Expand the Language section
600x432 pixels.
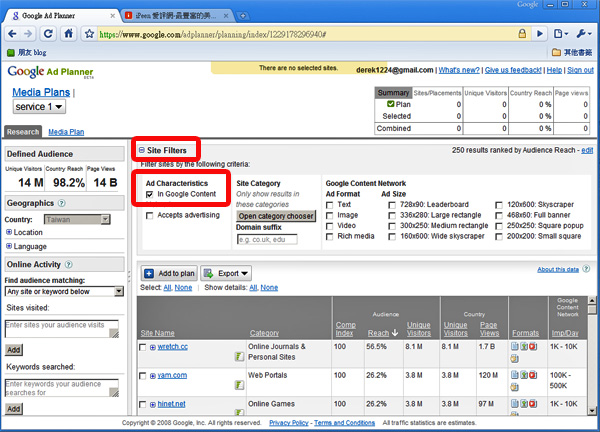9,246
